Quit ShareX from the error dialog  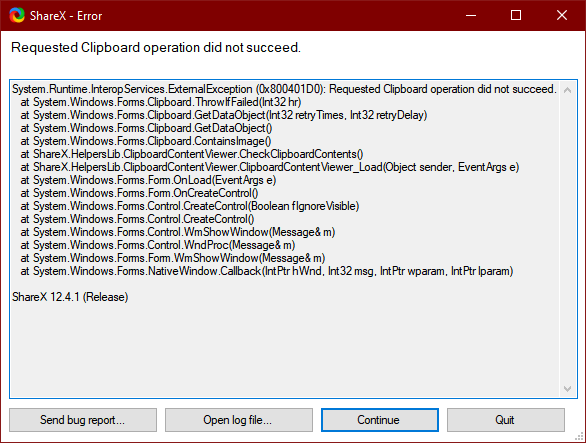point(506,420)
